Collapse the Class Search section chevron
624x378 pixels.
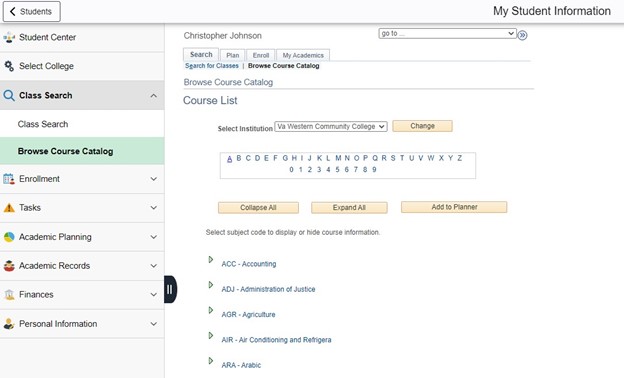click(x=154, y=95)
